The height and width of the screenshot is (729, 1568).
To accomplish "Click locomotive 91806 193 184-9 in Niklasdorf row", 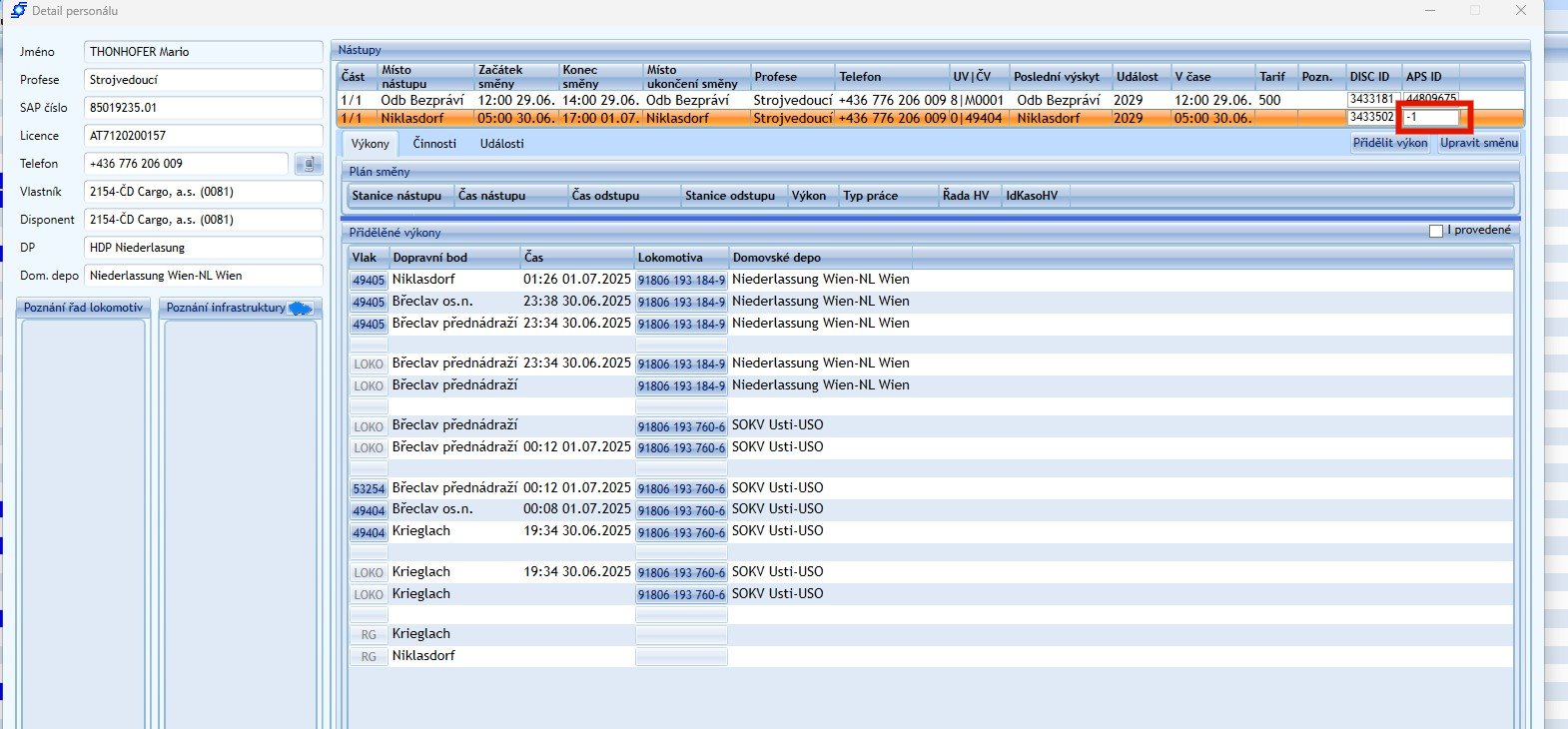I will (681, 281).
